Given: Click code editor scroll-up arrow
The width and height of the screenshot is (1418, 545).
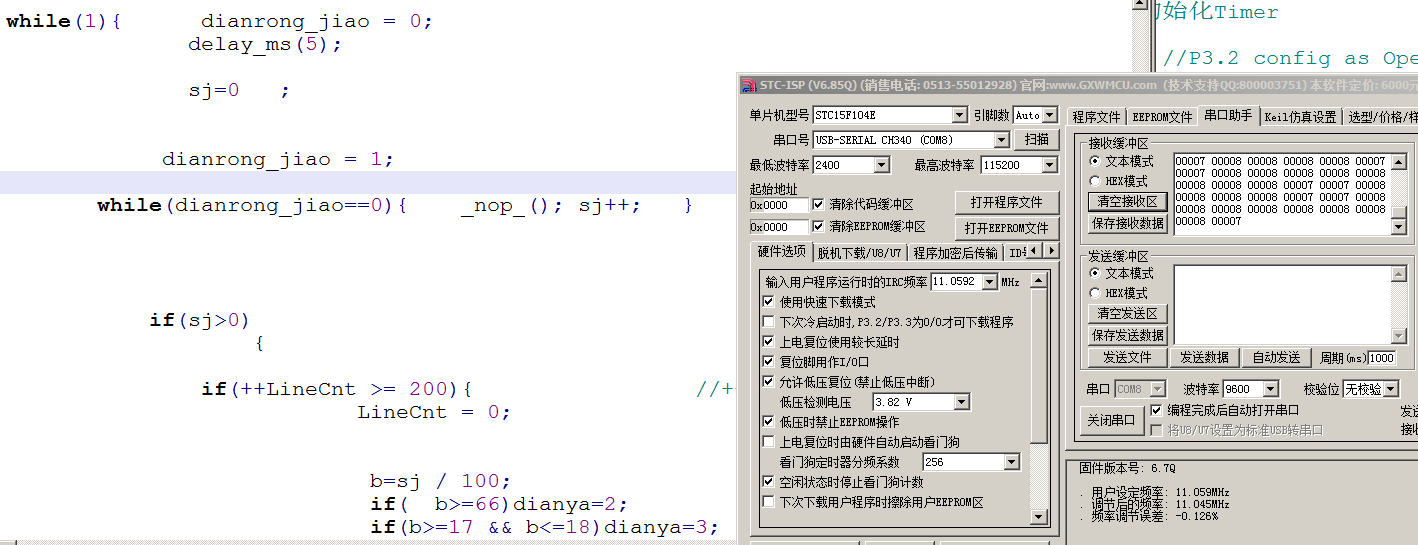Looking at the screenshot, I should (1138, 7).
